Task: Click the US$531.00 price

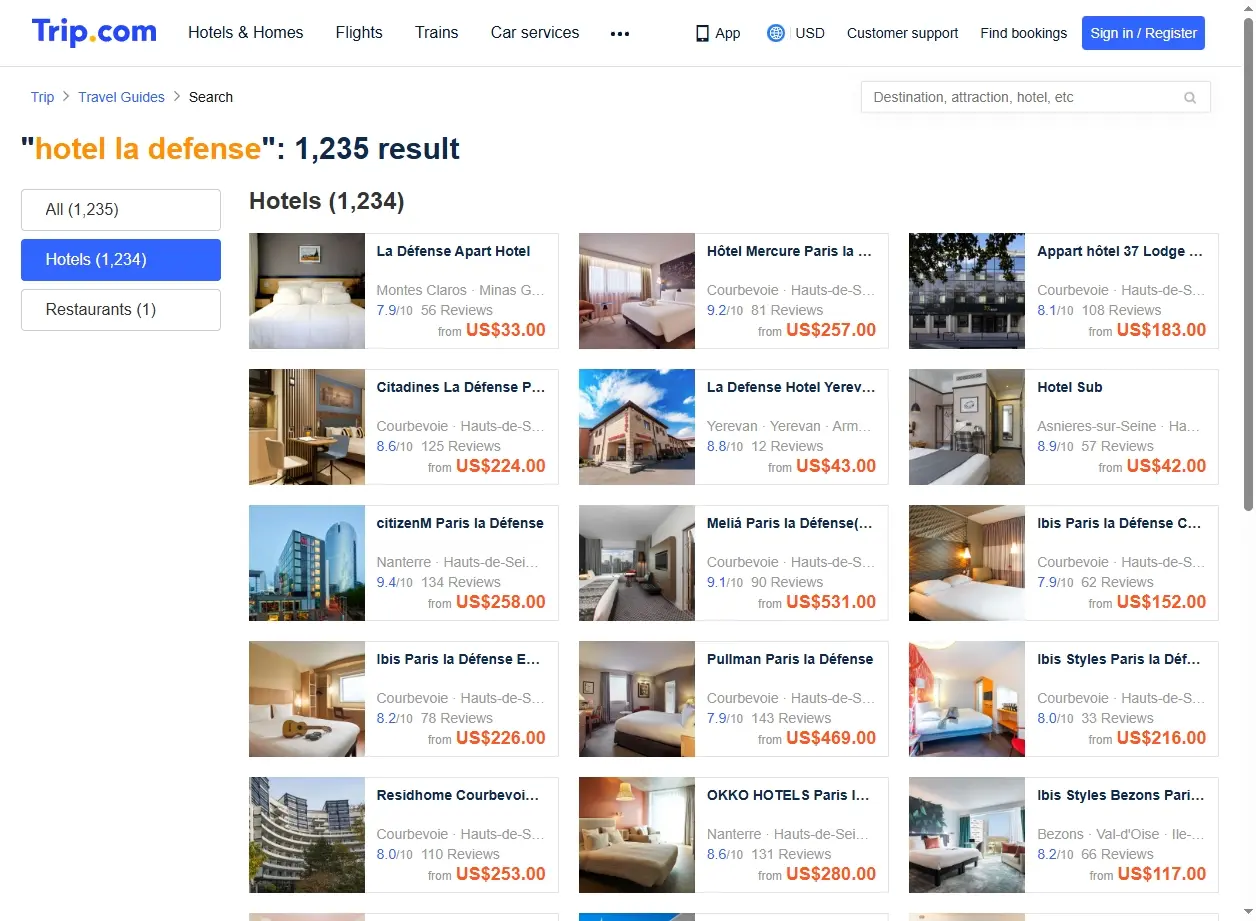Action: click(830, 602)
